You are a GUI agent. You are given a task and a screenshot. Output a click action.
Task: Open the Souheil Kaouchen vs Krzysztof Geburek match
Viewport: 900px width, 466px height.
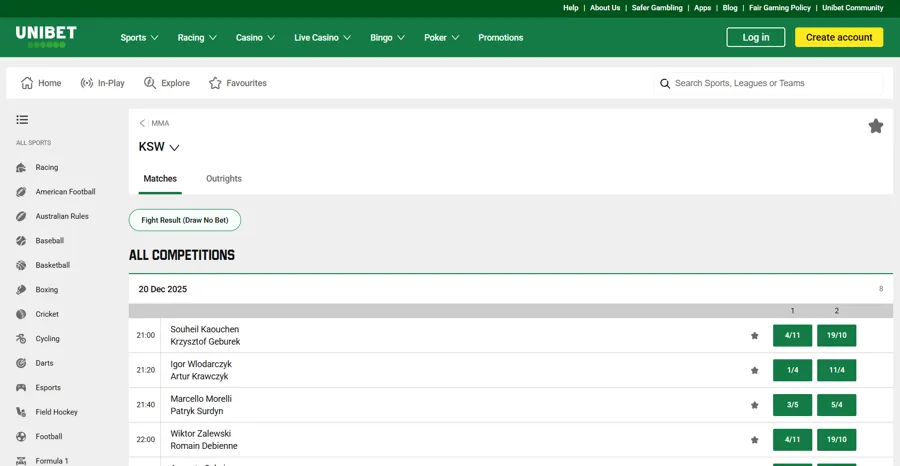pyautogui.click(x=205, y=336)
